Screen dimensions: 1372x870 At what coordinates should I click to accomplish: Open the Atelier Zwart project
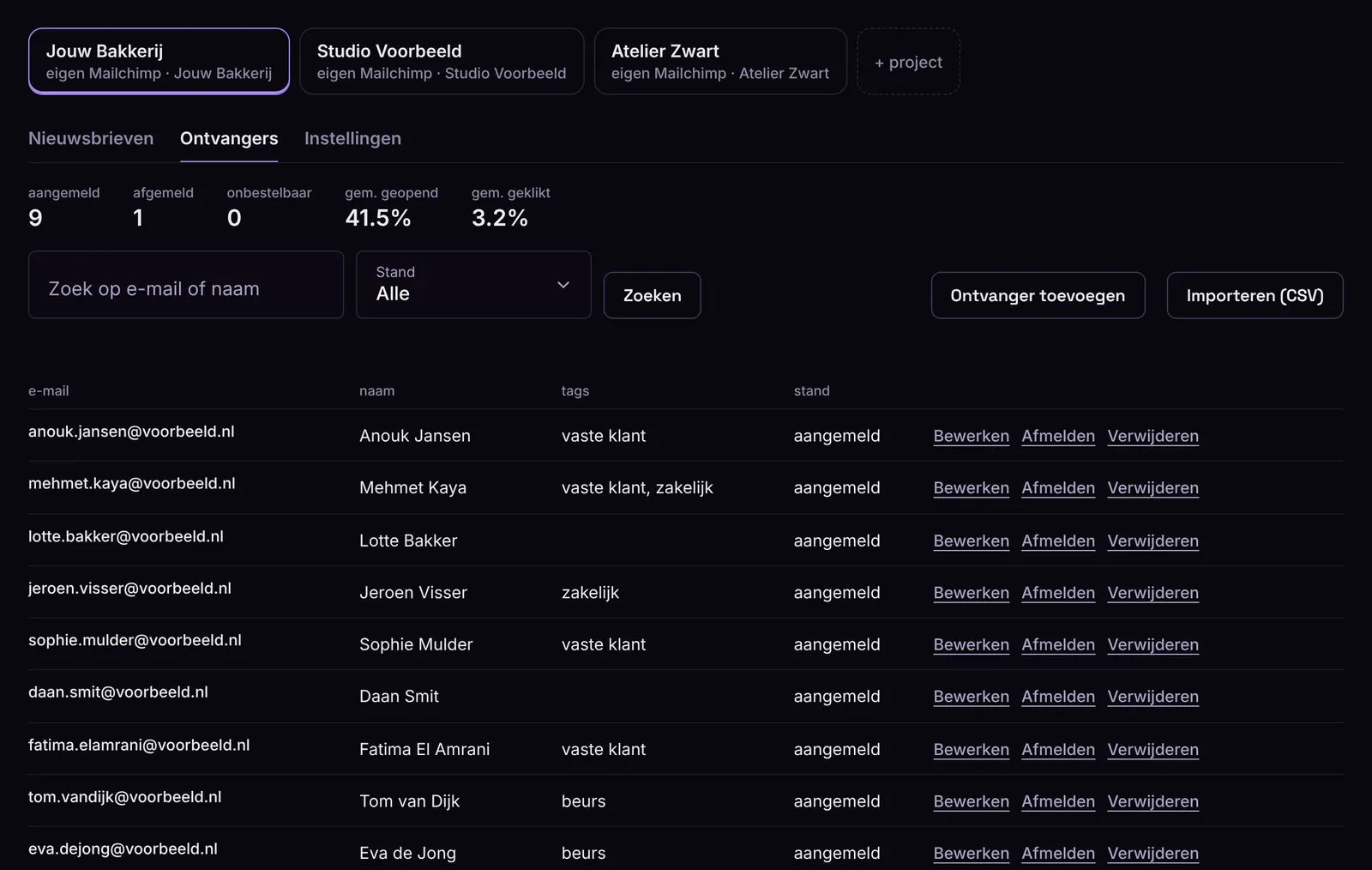720,61
